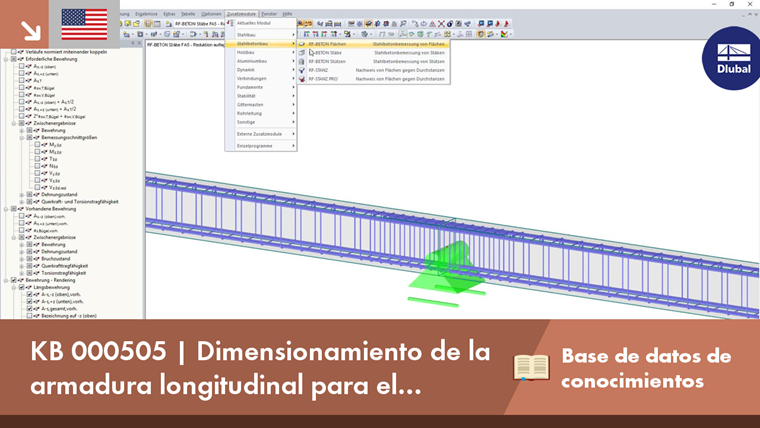This screenshot has width=760, height=428.
Task: Click the highlighted orange toolbar icon at far right
Action: click(481, 34)
